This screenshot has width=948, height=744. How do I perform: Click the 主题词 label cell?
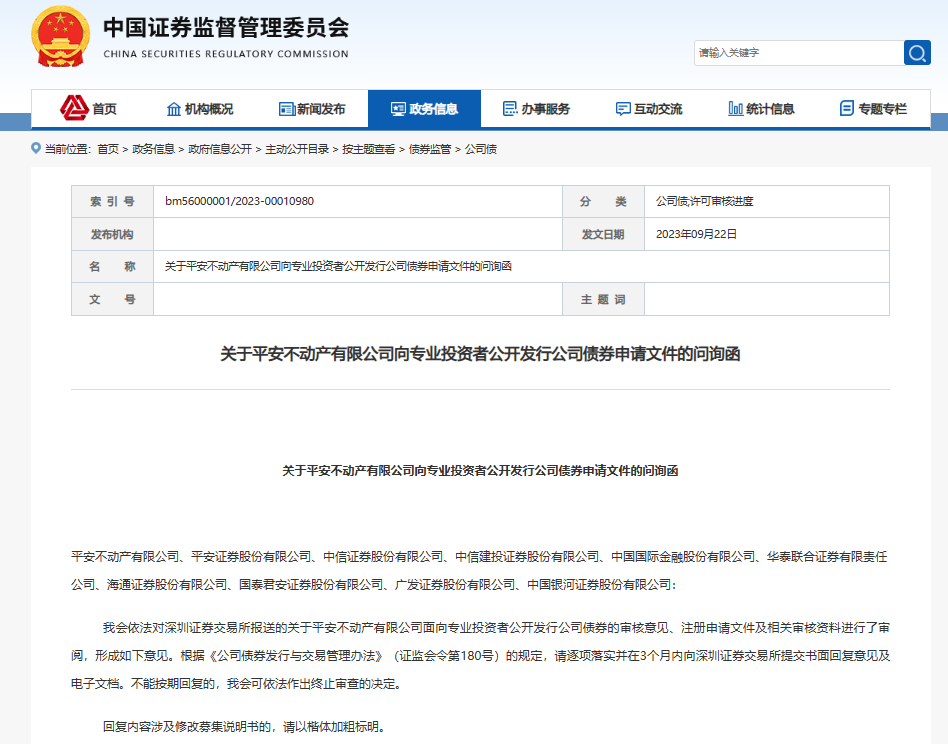[x=603, y=299]
